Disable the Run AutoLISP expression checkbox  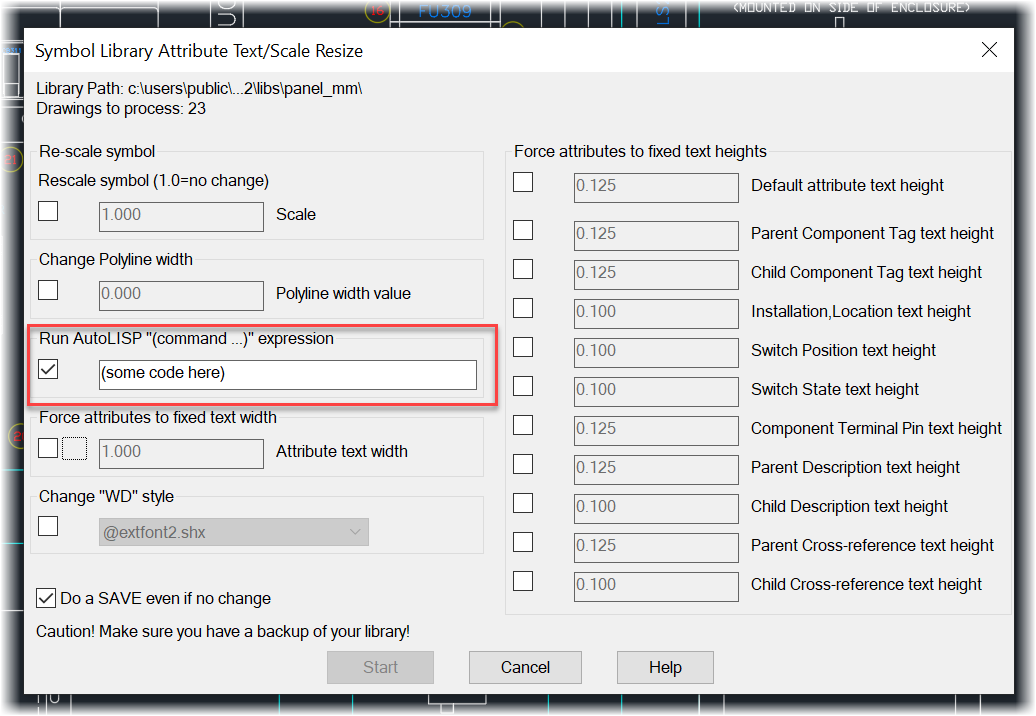[x=46, y=369]
